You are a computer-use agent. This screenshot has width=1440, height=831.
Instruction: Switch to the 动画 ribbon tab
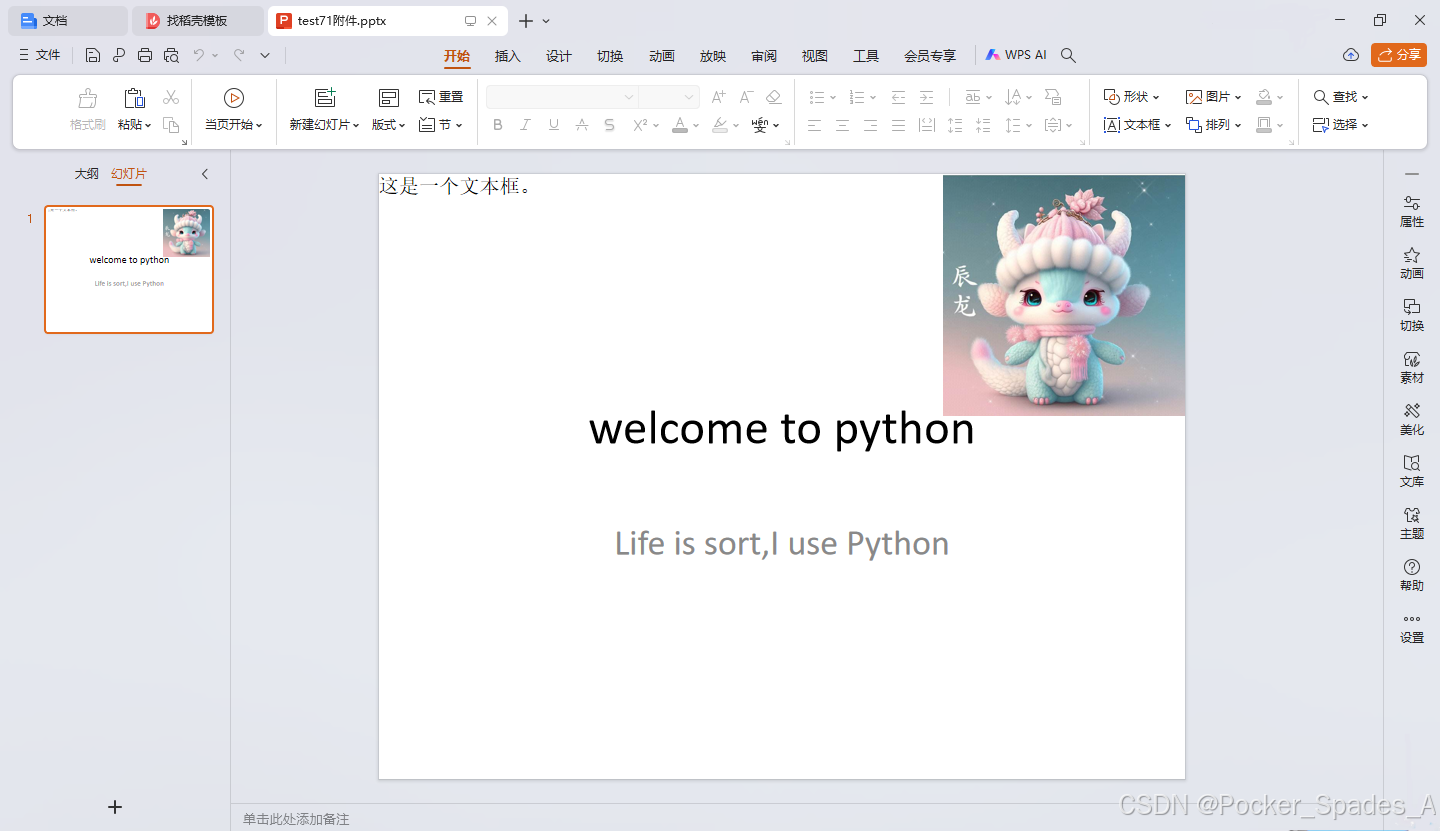tap(662, 56)
